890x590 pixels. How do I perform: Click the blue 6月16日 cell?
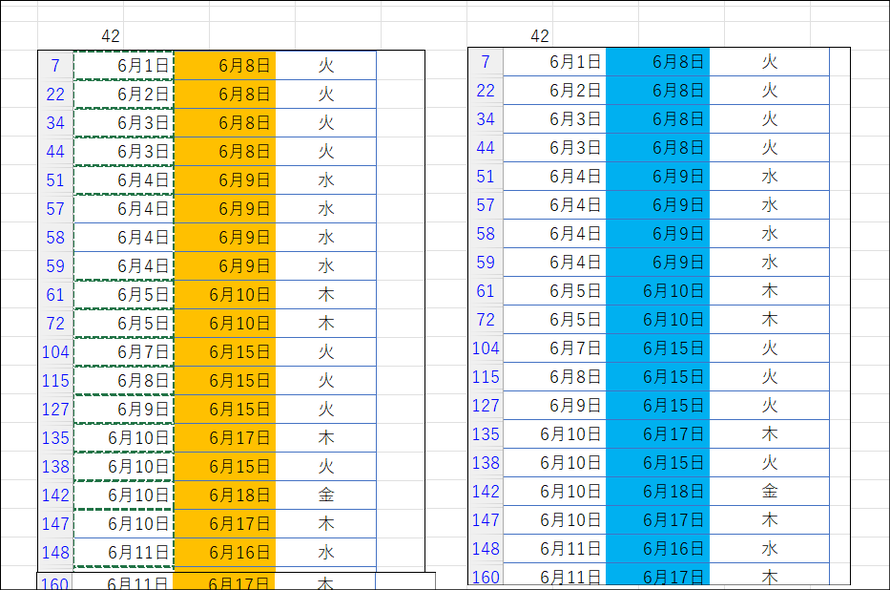[x=658, y=549]
